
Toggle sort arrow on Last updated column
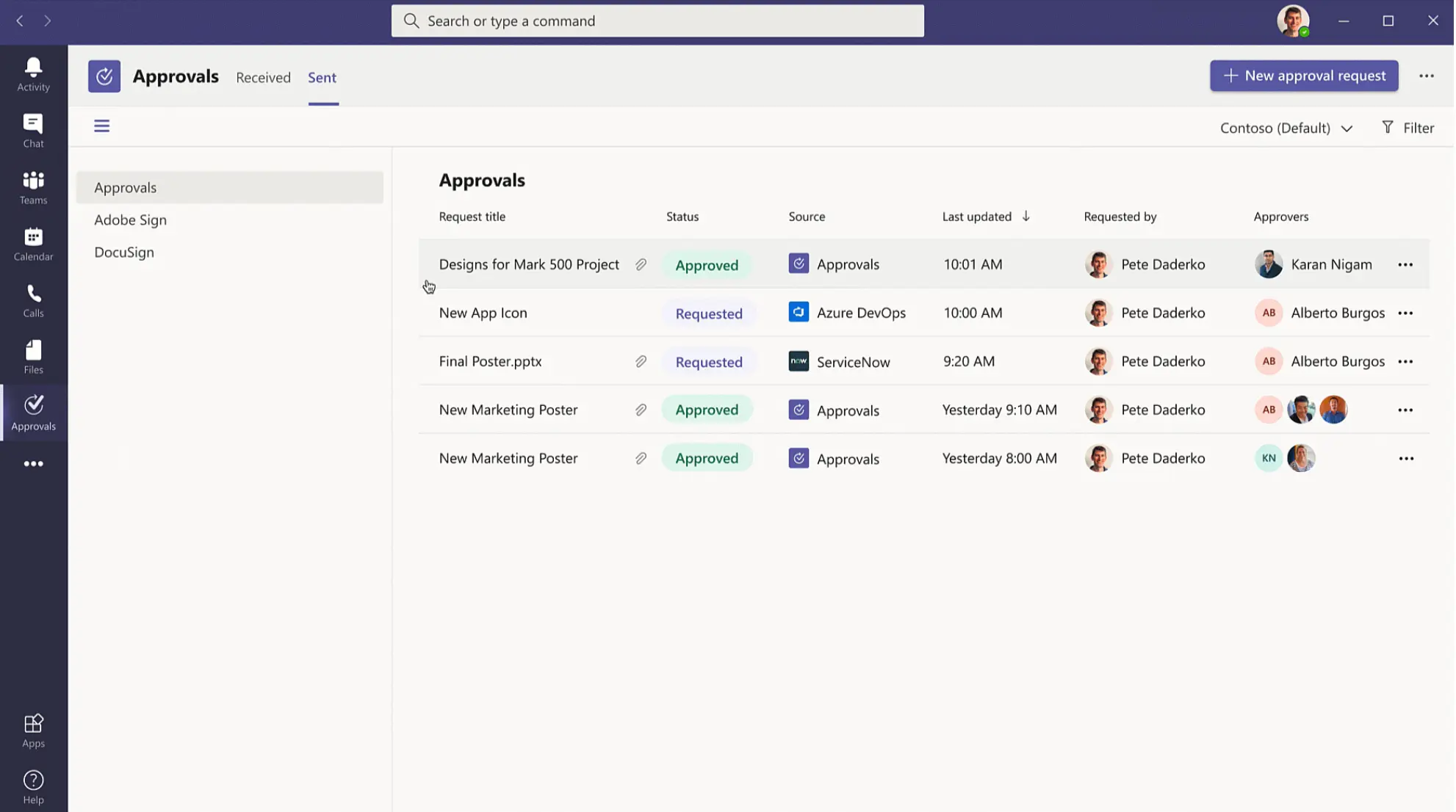coord(1026,216)
